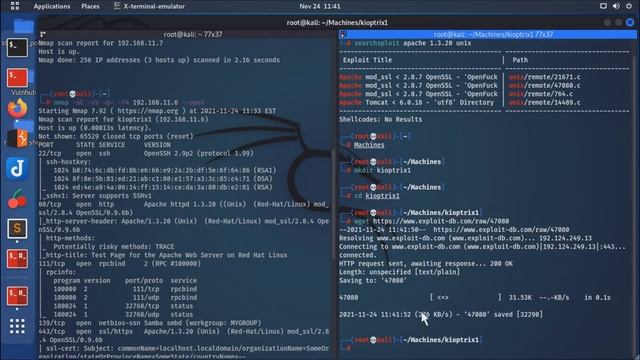Screen dimensions: 640x360
Task: Click the 22/tcp open ssh line
Action: click(146, 153)
